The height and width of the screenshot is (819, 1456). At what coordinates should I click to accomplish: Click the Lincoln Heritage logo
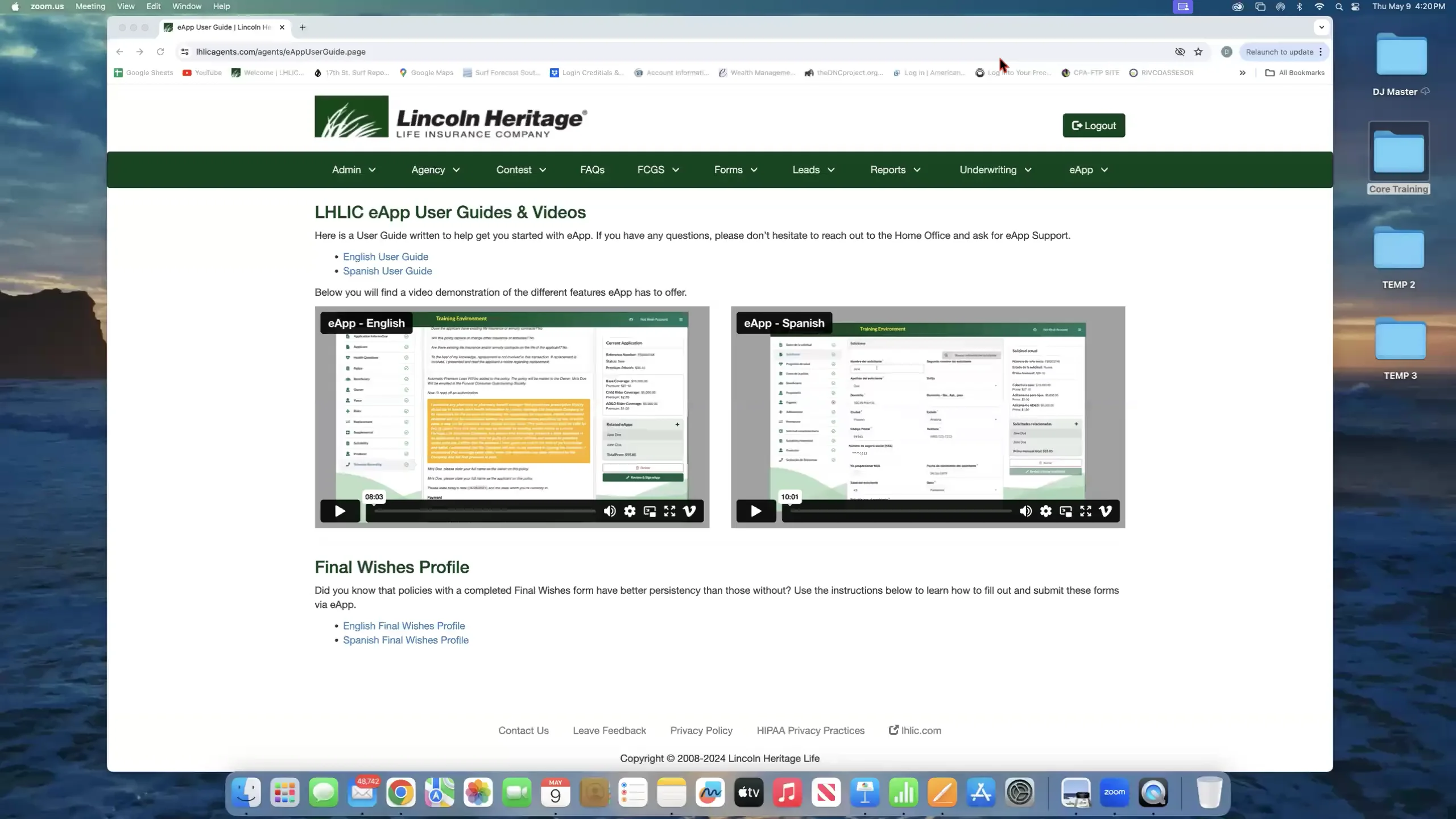(x=450, y=117)
